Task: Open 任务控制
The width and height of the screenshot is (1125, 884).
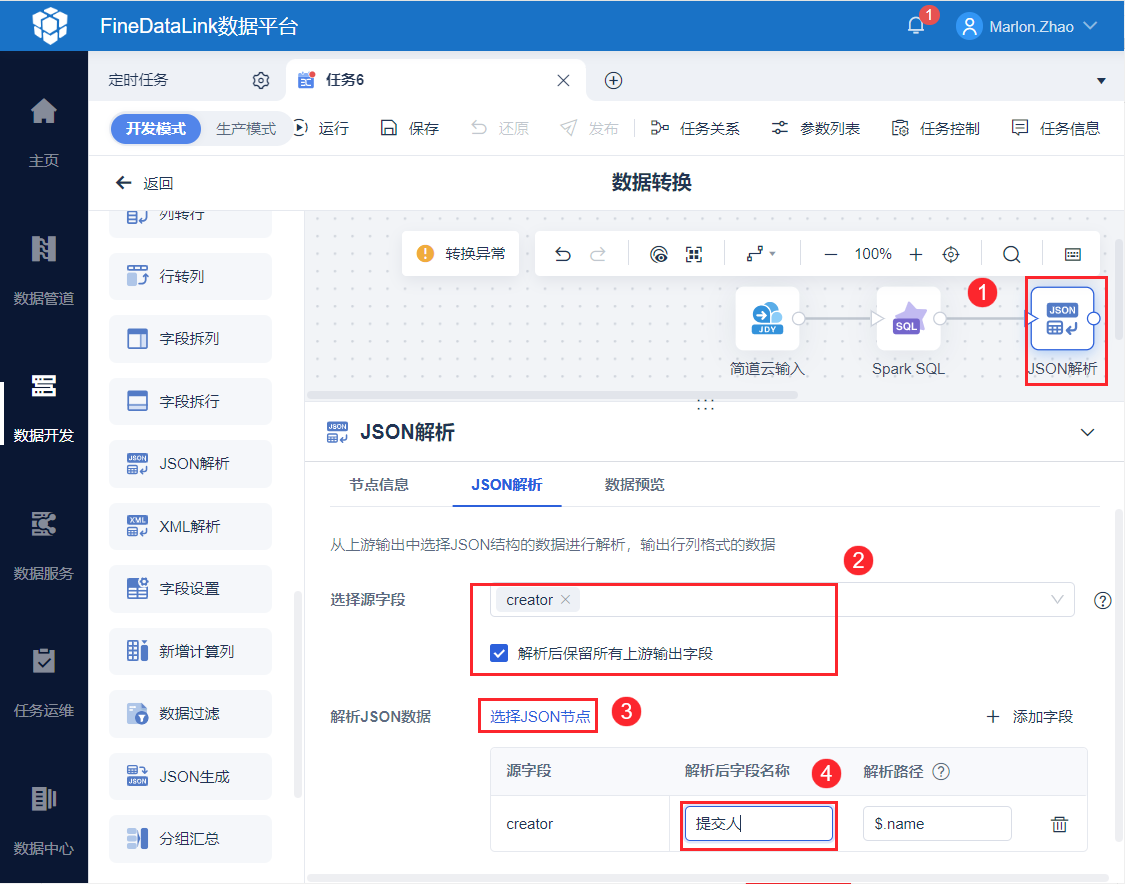Action: [936, 128]
